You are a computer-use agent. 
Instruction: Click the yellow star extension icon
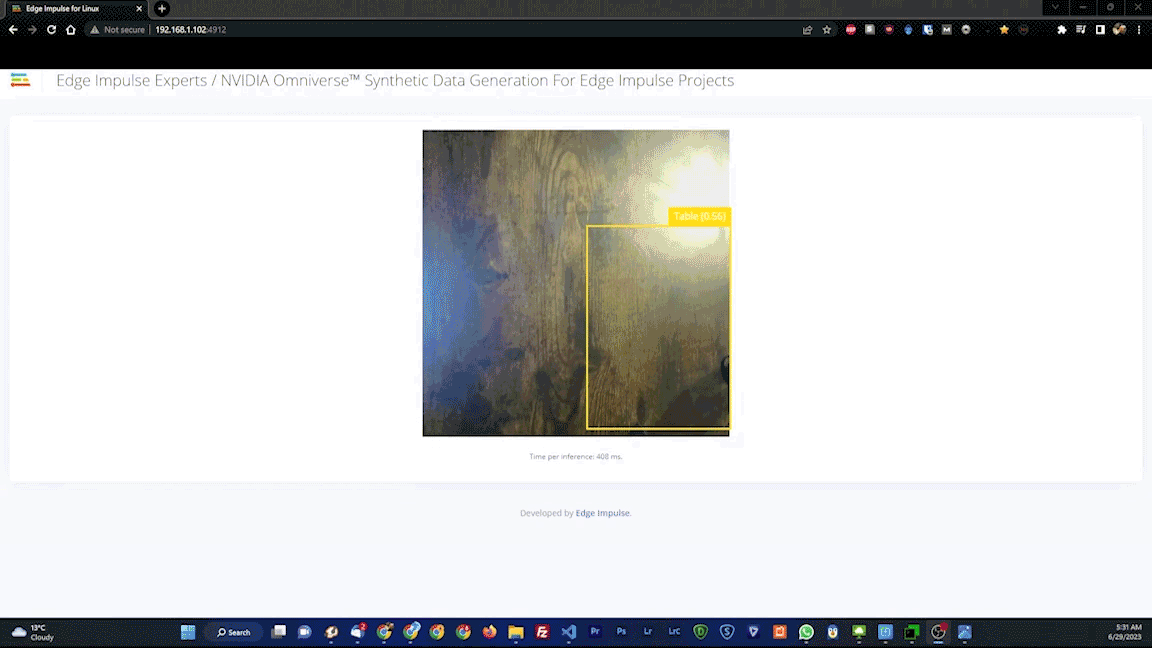(x=1004, y=30)
